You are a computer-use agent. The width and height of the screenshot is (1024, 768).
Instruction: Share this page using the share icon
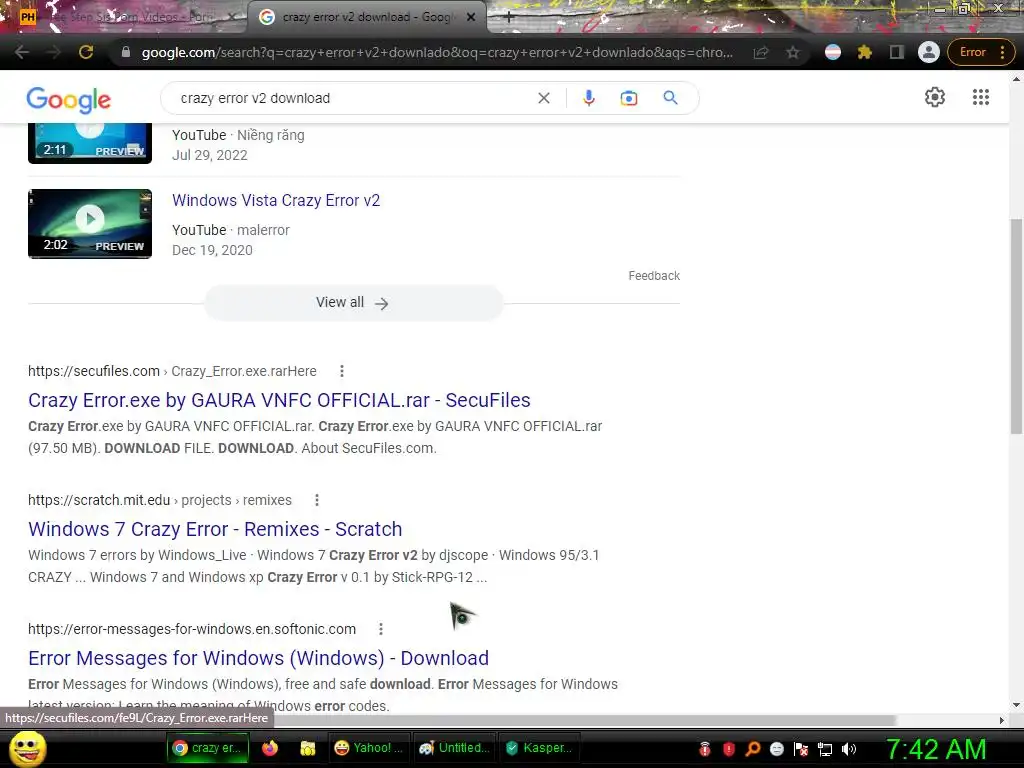tap(761, 52)
